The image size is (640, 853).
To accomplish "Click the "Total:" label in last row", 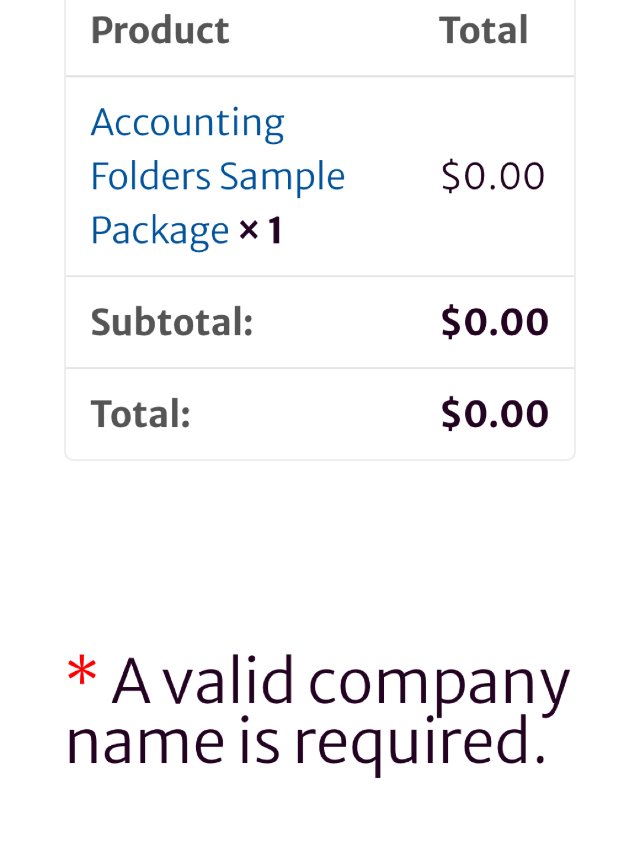I will (141, 414).
